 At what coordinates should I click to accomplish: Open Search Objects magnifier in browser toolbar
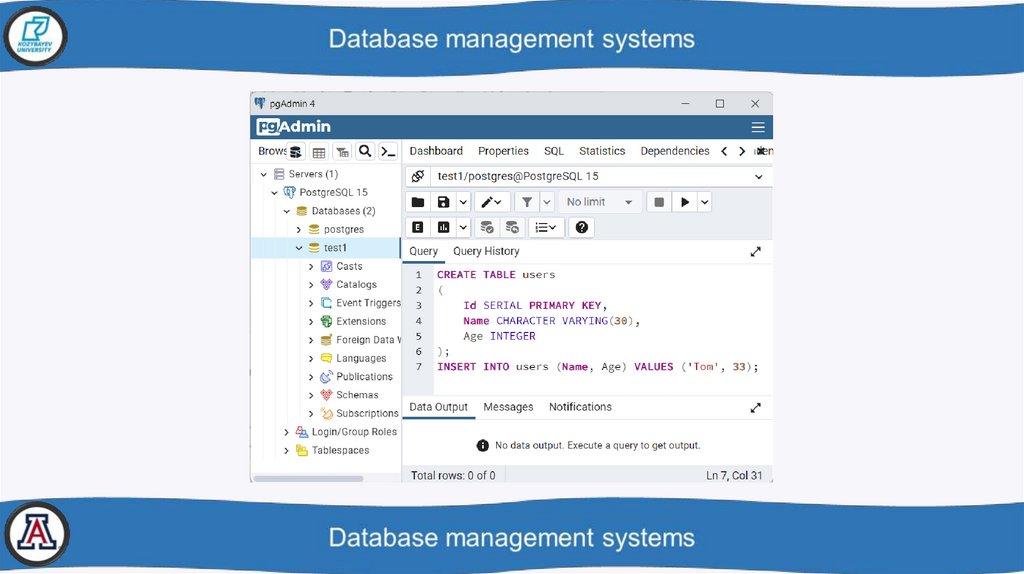tap(365, 152)
